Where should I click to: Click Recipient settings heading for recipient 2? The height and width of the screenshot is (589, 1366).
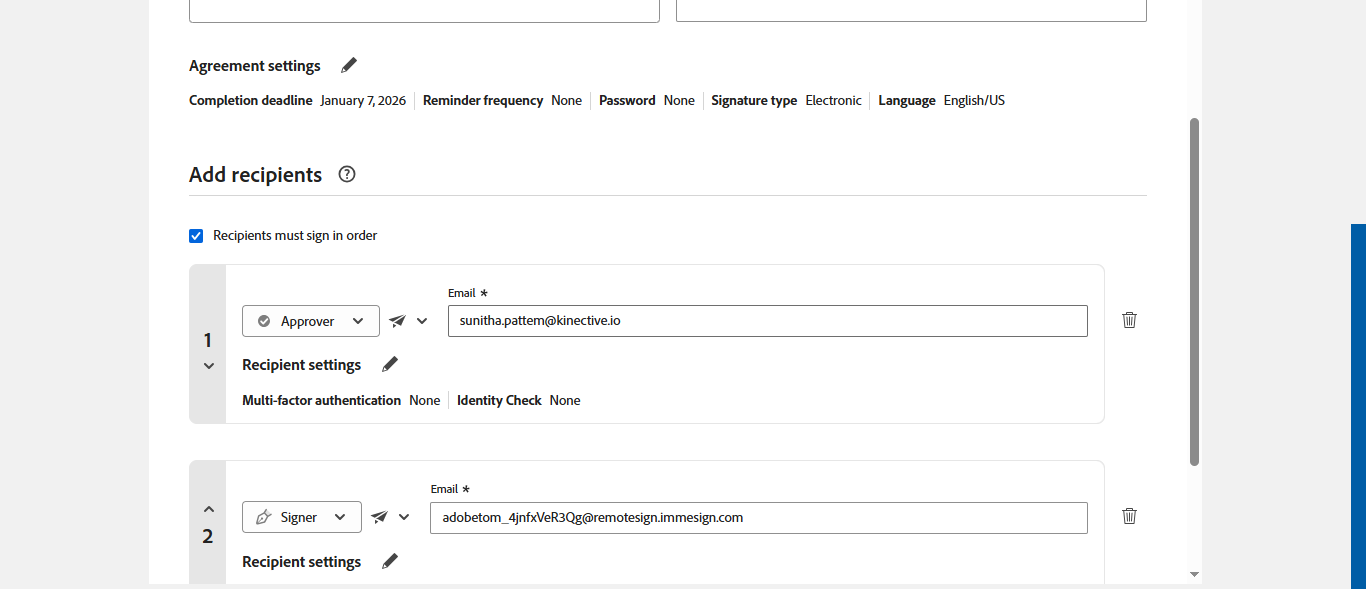pos(301,562)
